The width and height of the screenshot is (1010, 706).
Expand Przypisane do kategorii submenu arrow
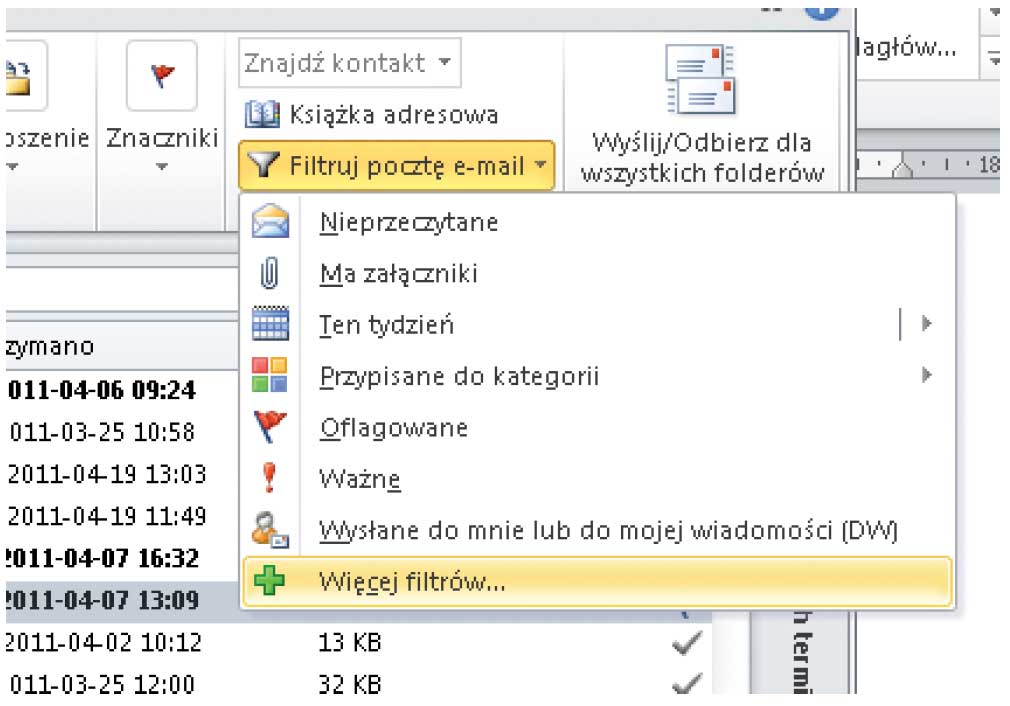point(927,376)
